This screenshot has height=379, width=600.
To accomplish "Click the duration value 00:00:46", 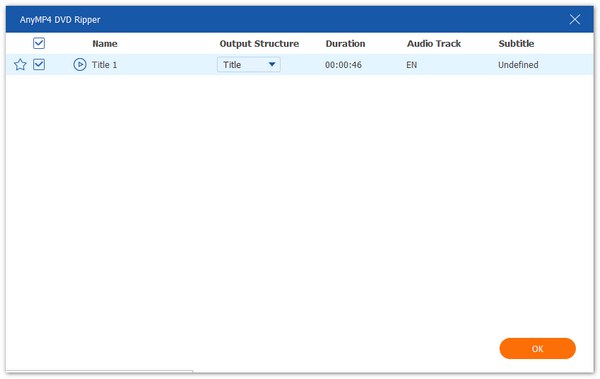I will 343,65.
